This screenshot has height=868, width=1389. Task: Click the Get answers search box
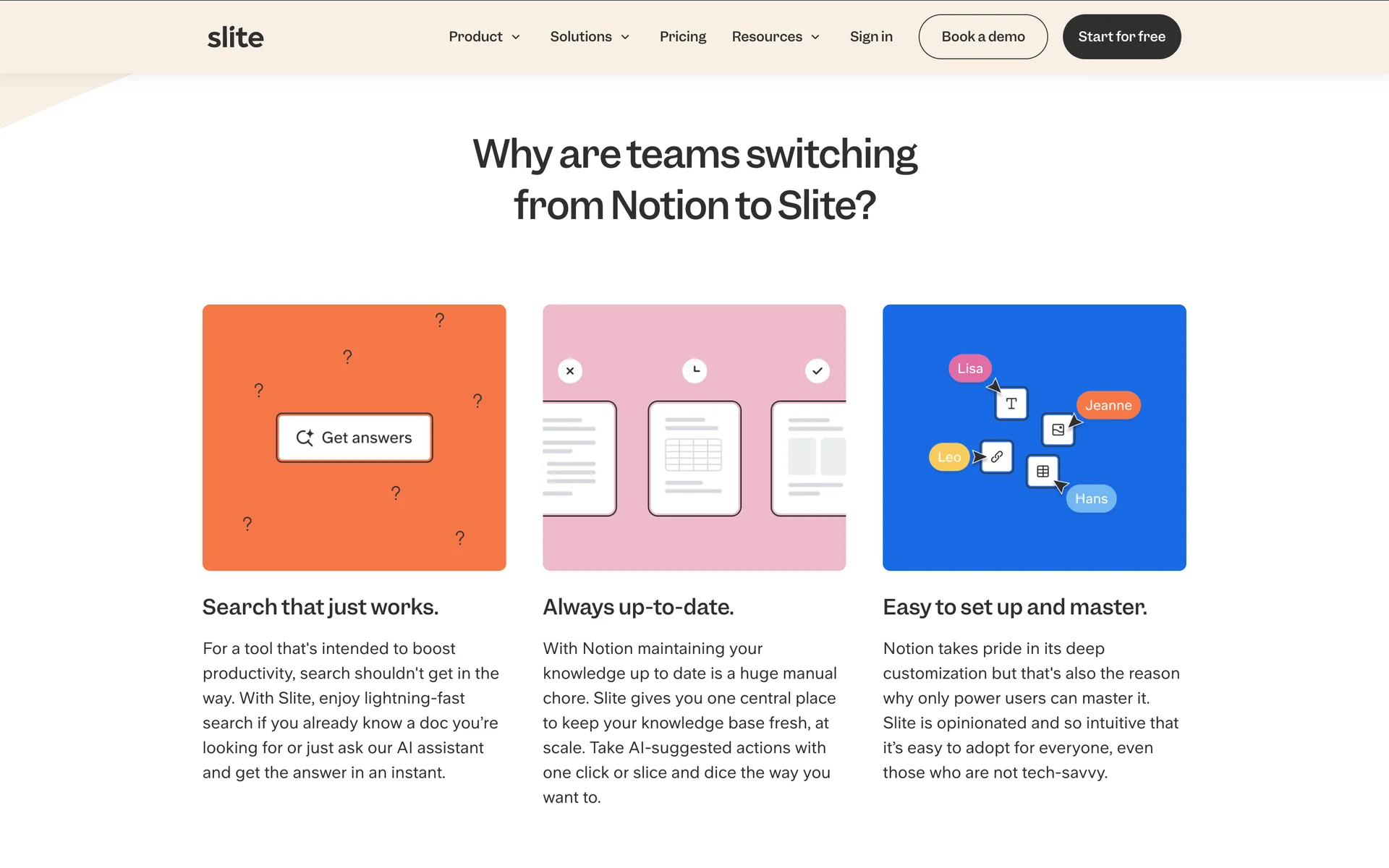354,438
